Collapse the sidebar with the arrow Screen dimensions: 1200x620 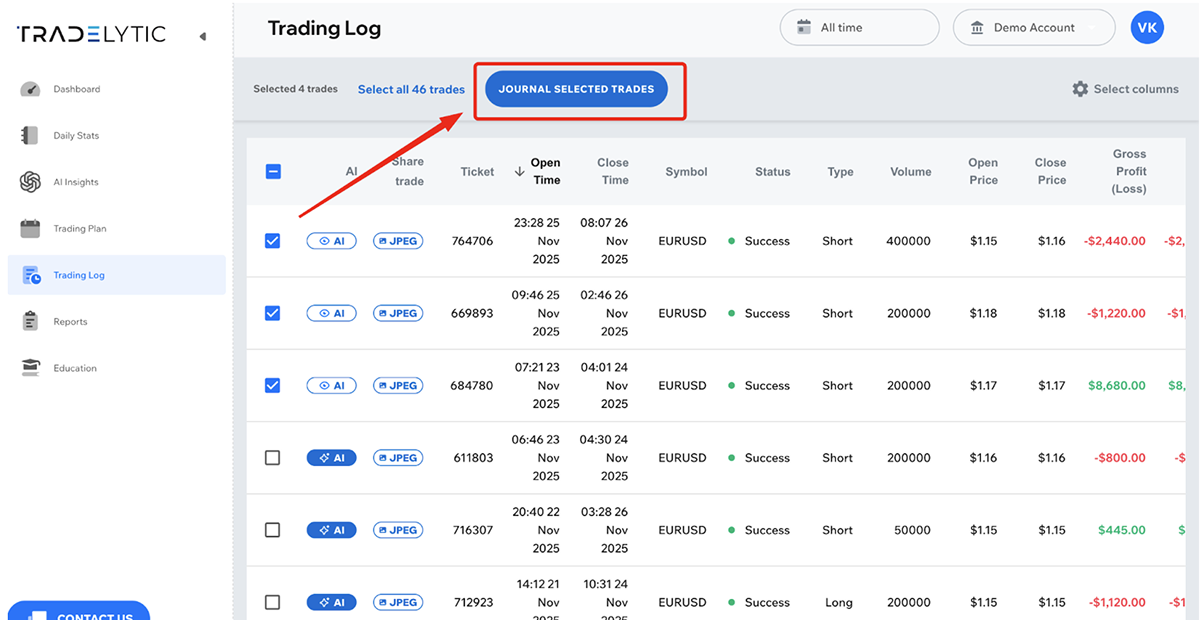tap(204, 34)
